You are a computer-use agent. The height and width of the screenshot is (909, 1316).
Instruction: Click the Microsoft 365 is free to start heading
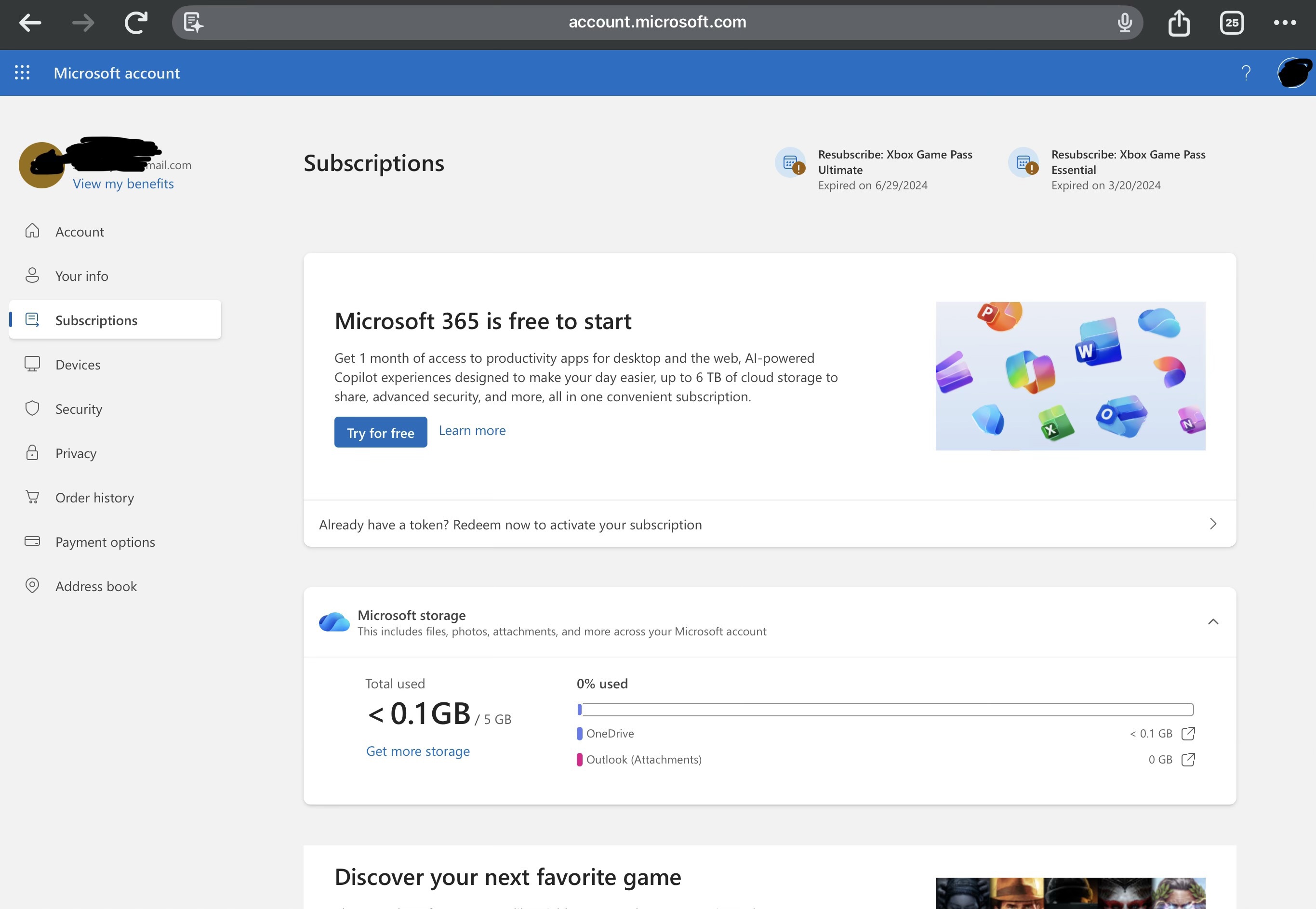click(x=483, y=321)
